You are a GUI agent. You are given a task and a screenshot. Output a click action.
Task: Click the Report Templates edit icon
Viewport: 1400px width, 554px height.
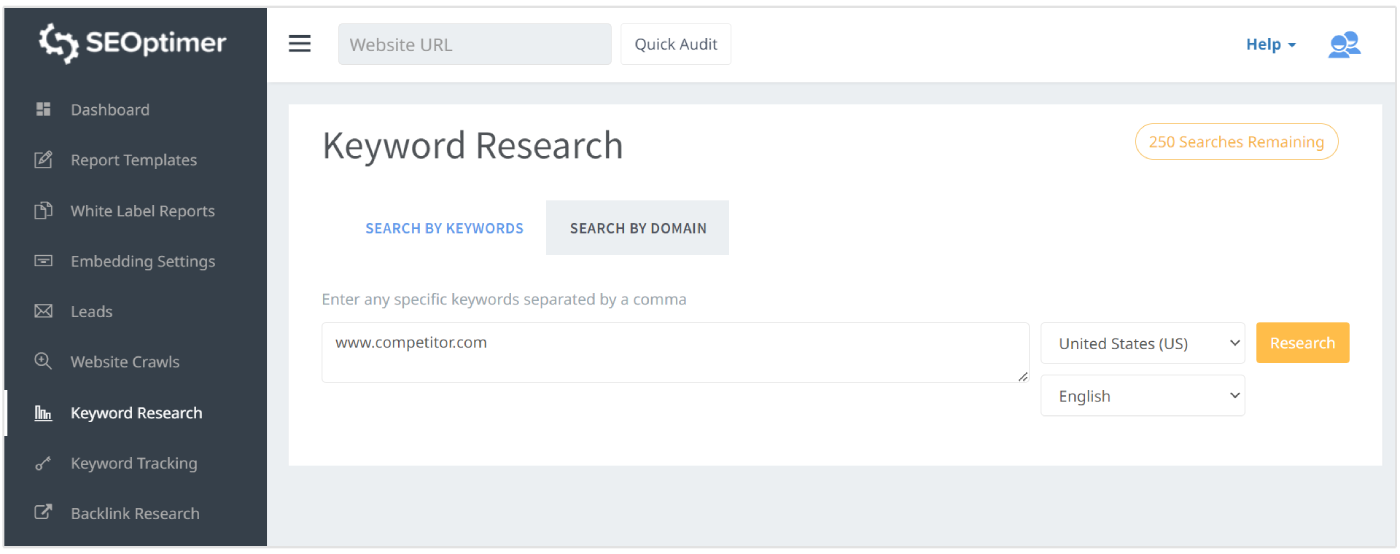tap(43, 160)
